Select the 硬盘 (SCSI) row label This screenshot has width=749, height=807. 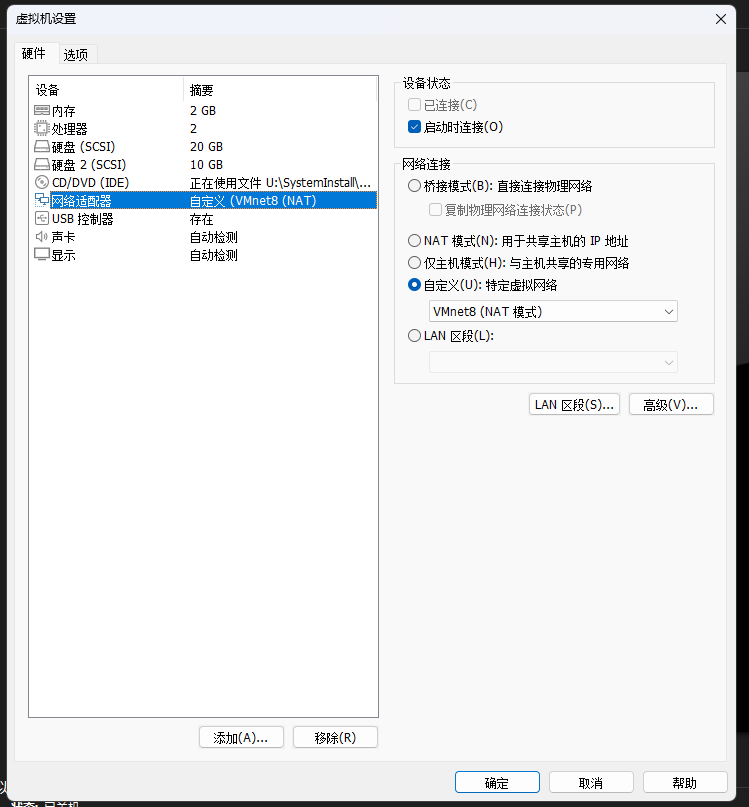click(x=83, y=147)
